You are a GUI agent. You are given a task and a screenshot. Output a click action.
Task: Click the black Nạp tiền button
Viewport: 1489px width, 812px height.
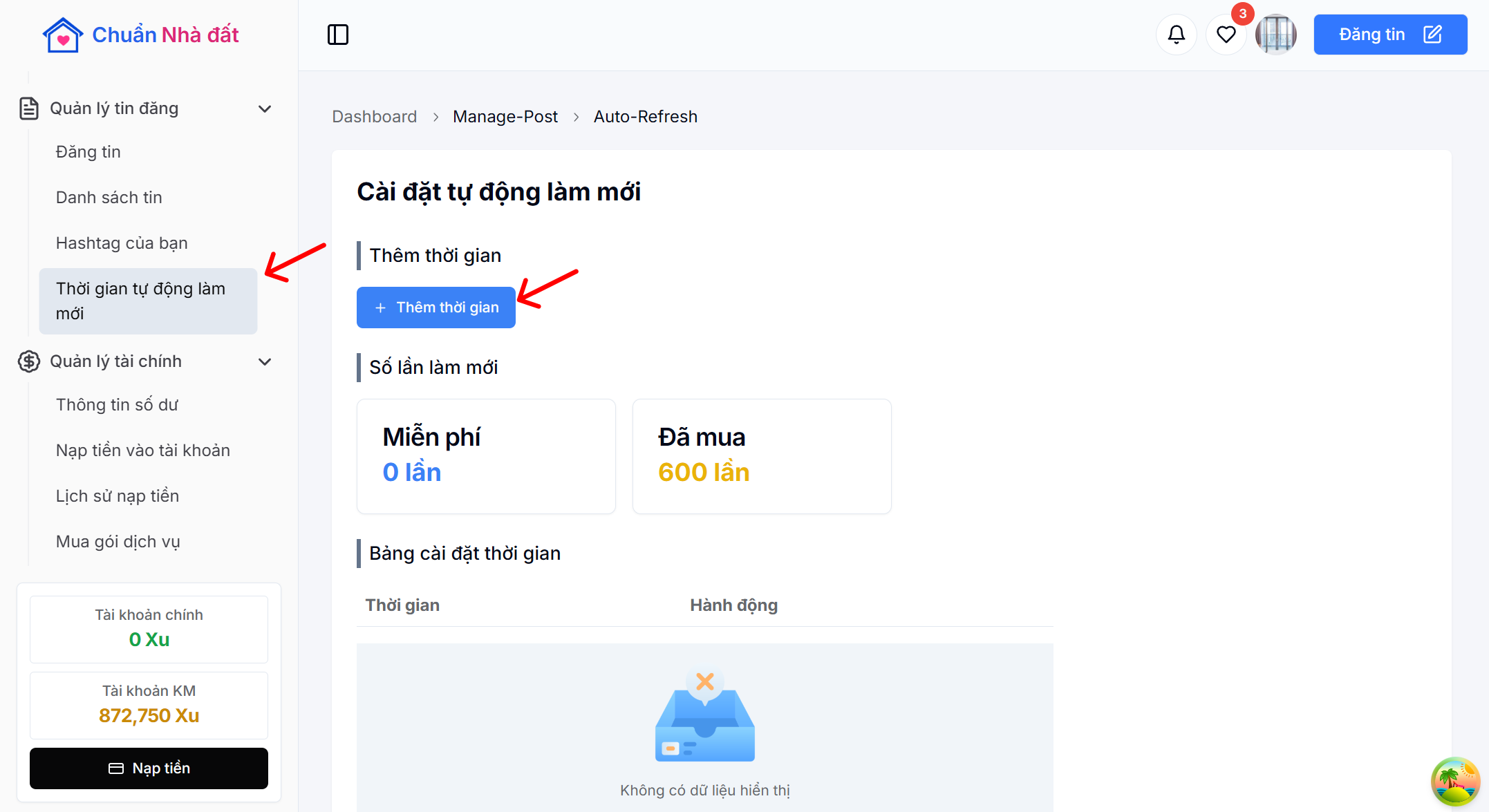pyautogui.click(x=149, y=768)
